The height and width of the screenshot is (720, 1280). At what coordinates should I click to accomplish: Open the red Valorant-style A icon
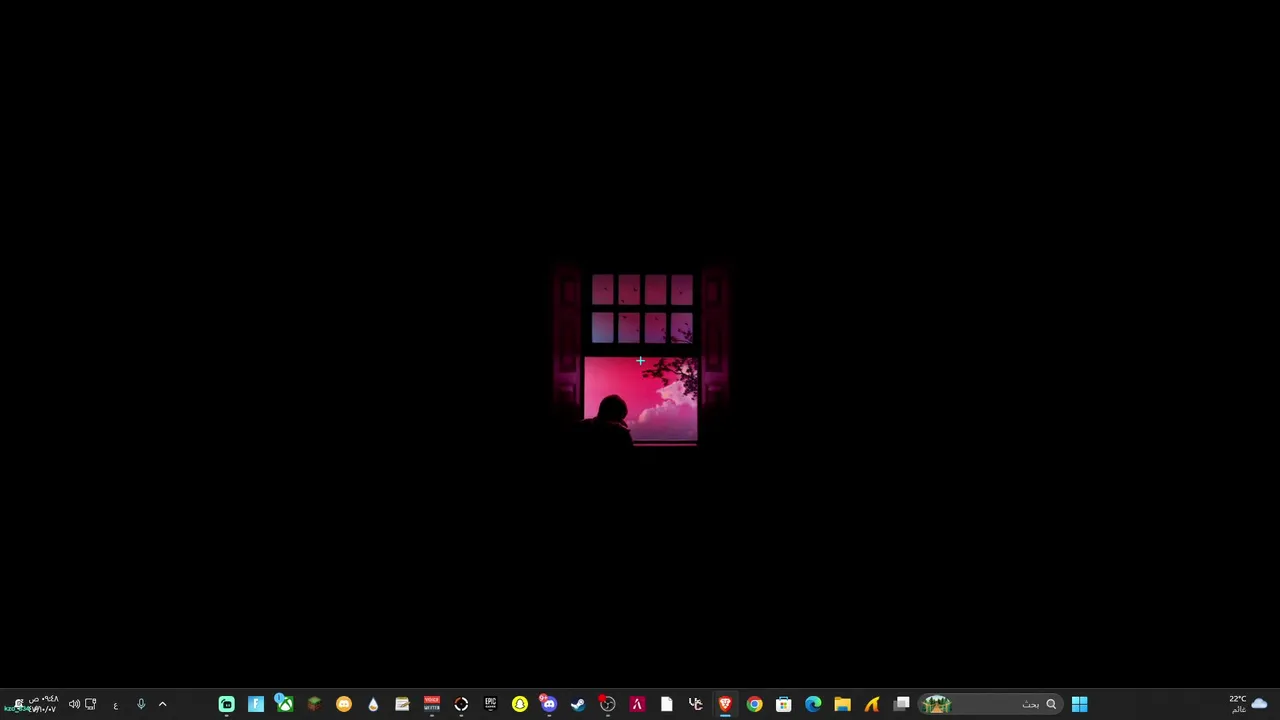pyautogui.click(x=637, y=704)
